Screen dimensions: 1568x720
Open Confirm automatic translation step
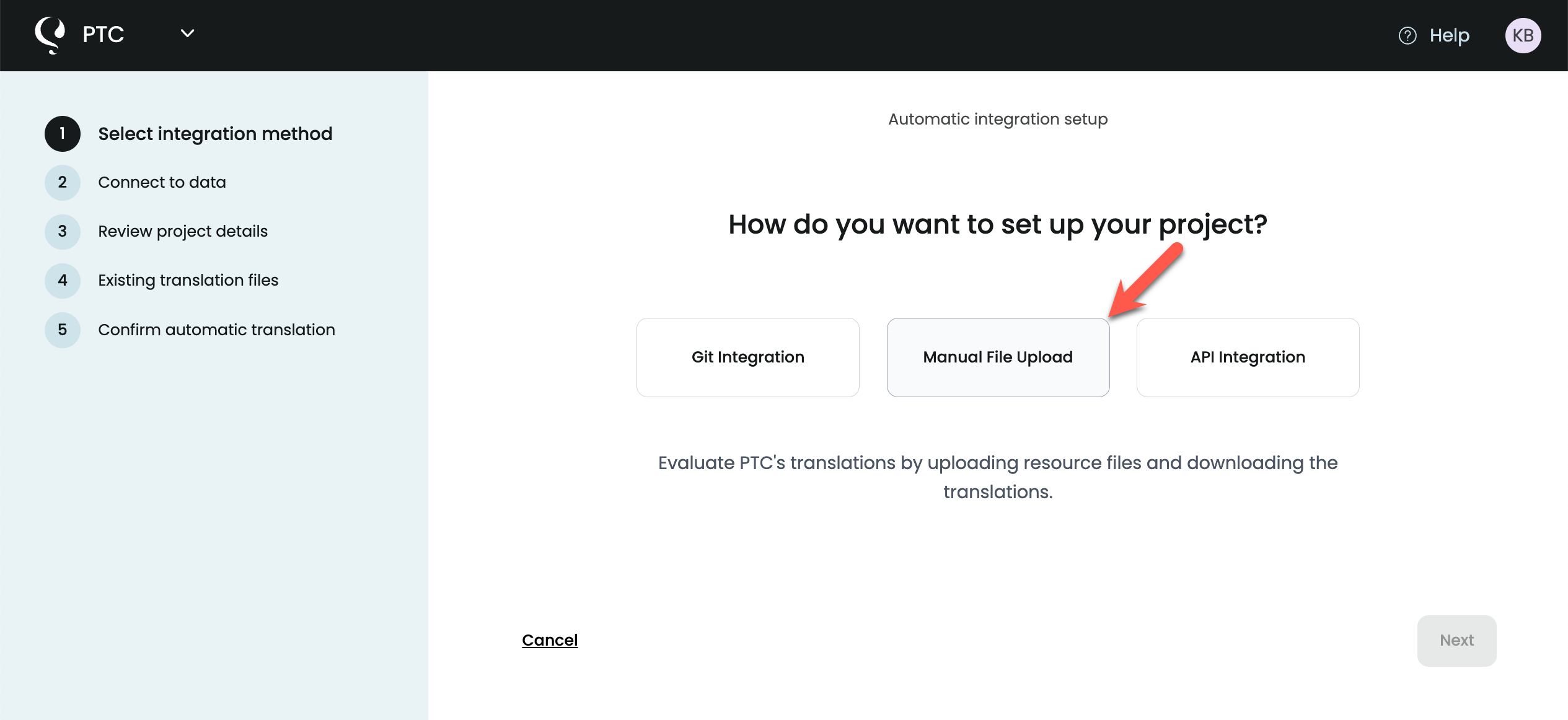[x=216, y=330]
